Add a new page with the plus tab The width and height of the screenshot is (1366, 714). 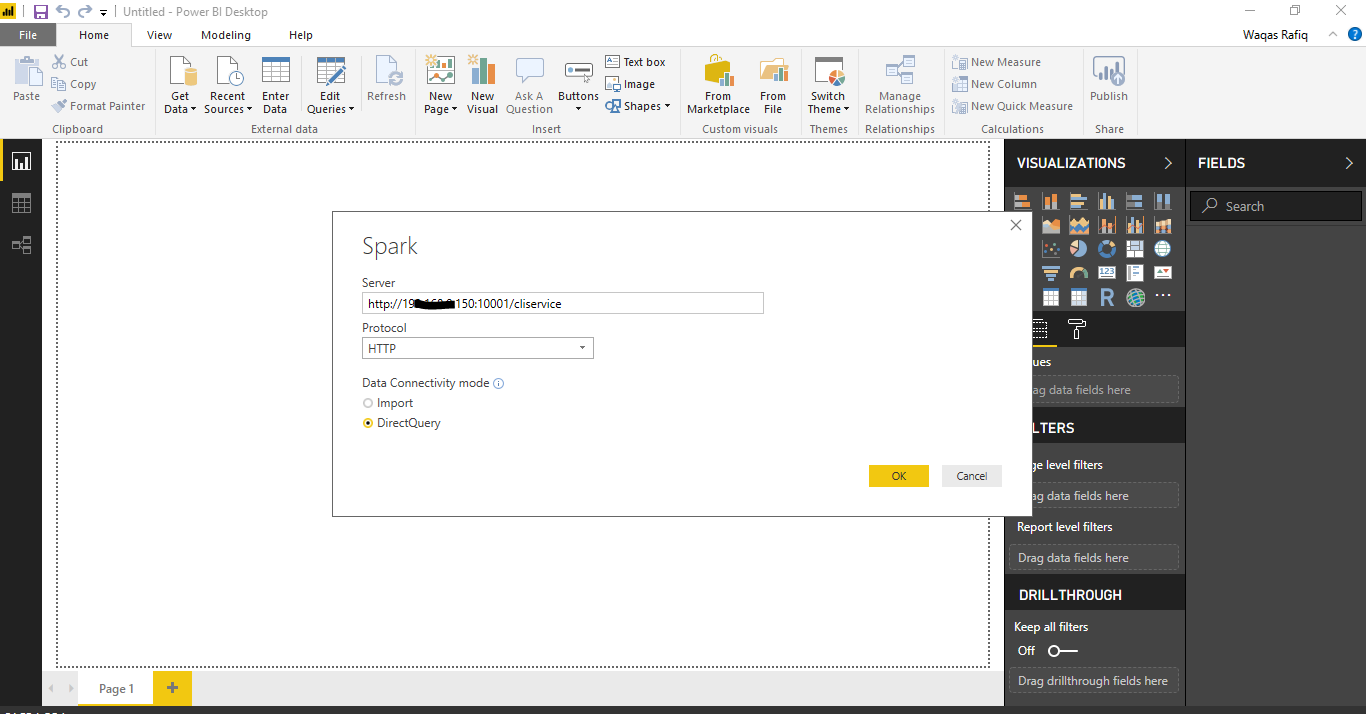click(x=170, y=688)
